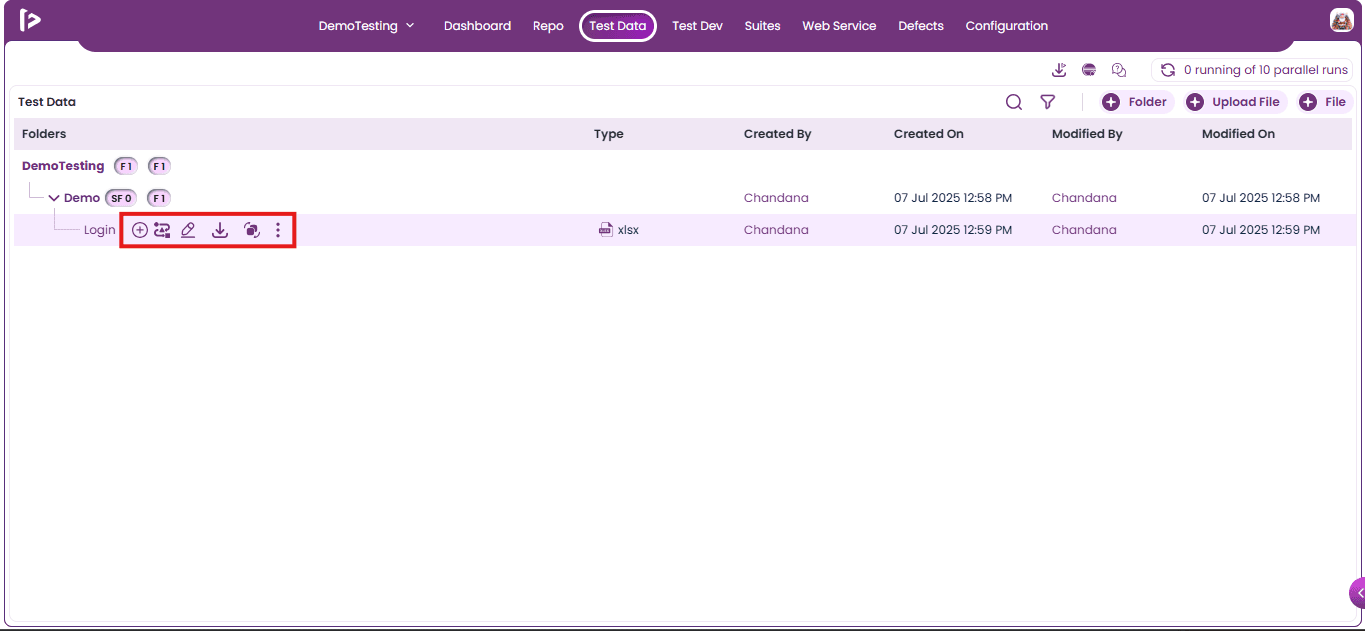Viewport: 1365px width, 631px height.
Task: Download the Login file using its row icon
Action: point(220,230)
